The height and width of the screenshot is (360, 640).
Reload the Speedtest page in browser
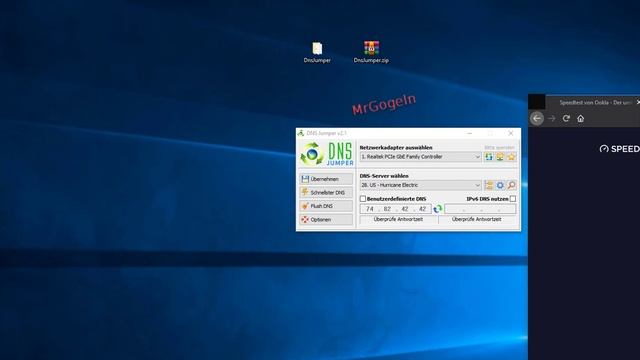click(566, 118)
